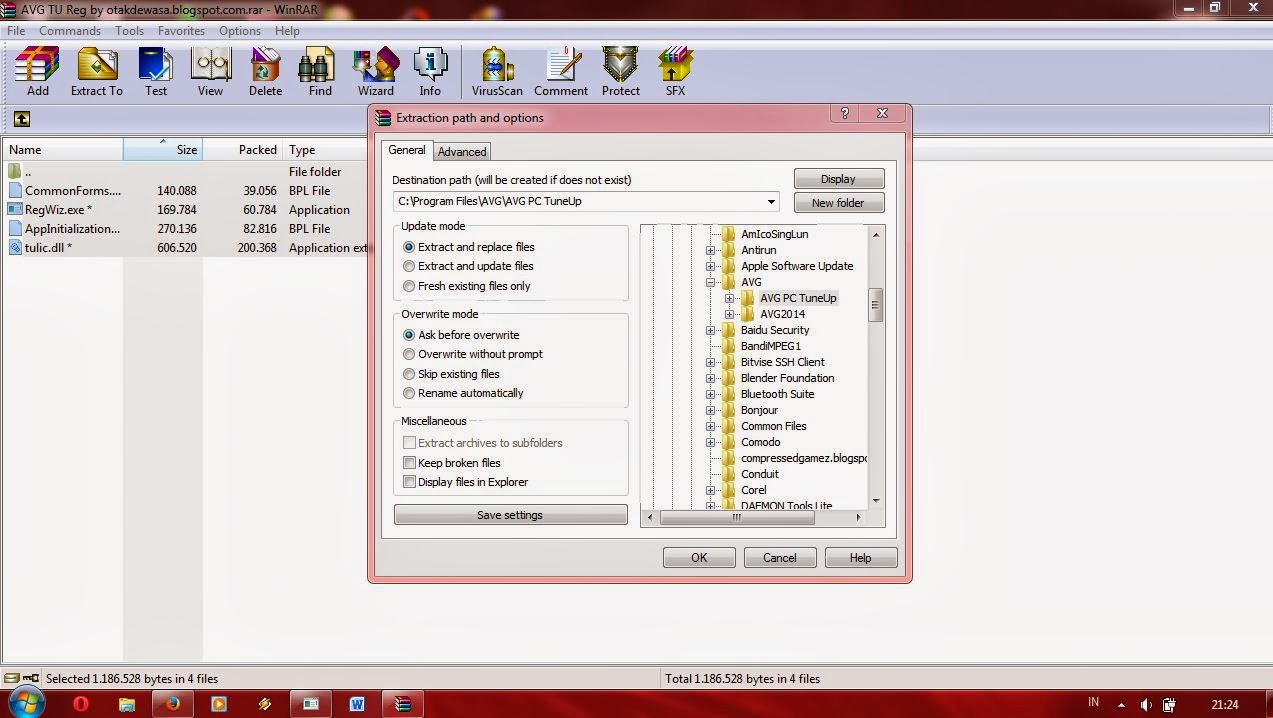
Task: Open the Options menu
Action: [x=240, y=31]
